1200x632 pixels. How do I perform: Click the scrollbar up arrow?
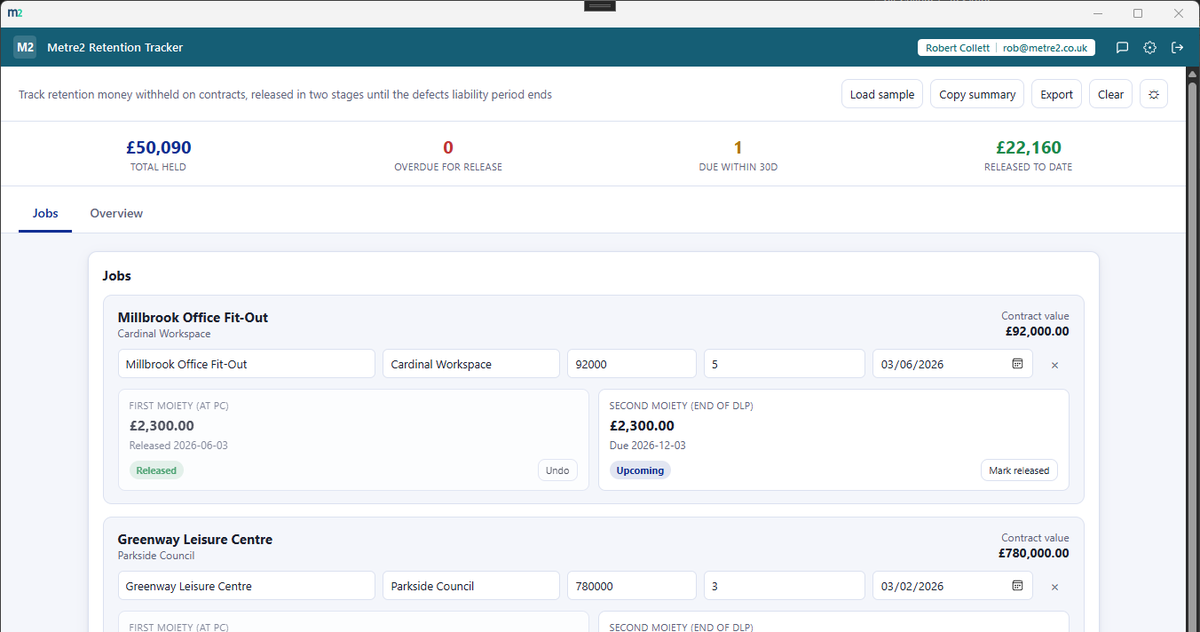click(1192, 74)
